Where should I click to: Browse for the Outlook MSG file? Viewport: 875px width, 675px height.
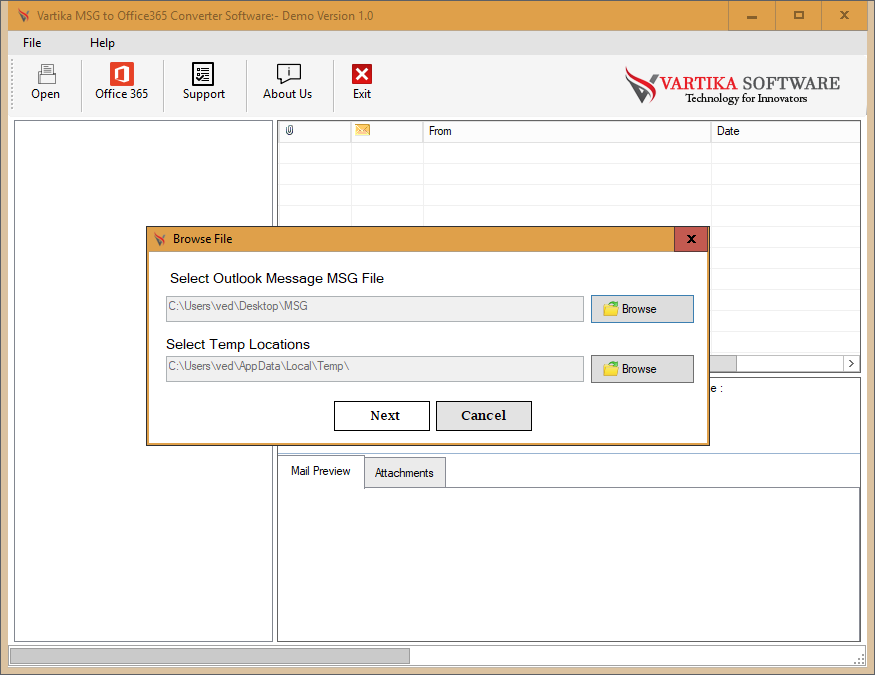tap(642, 309)
